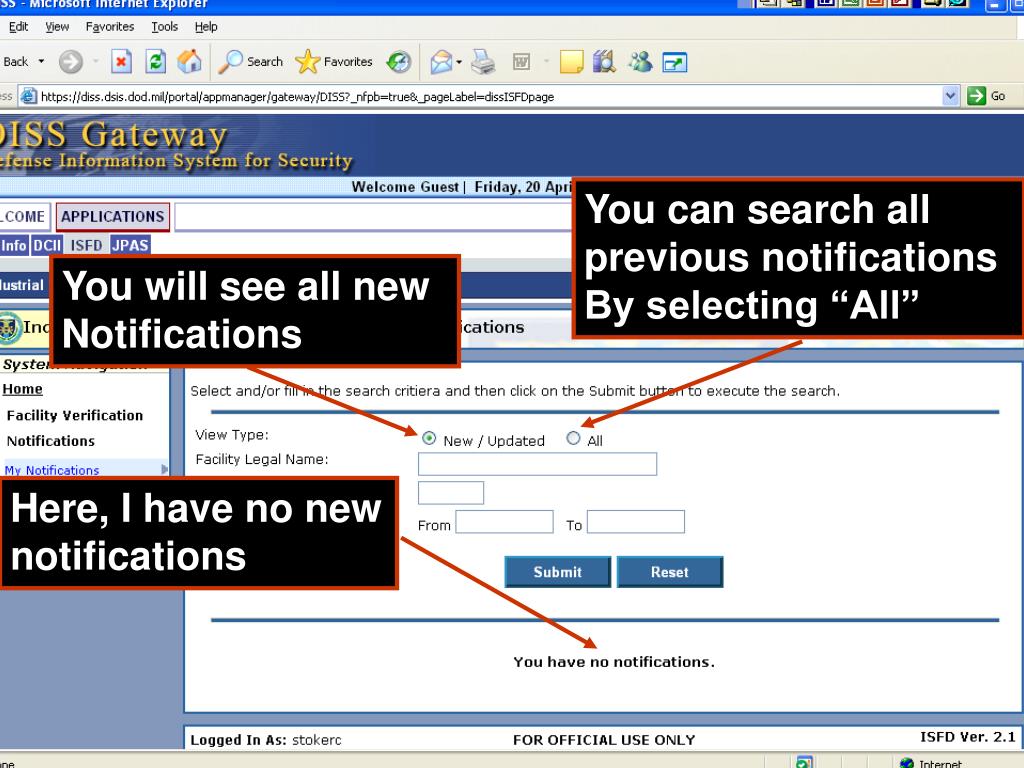Click the page icon in the address bar
Screen dimensions: 1024x768
pos(28,97)
